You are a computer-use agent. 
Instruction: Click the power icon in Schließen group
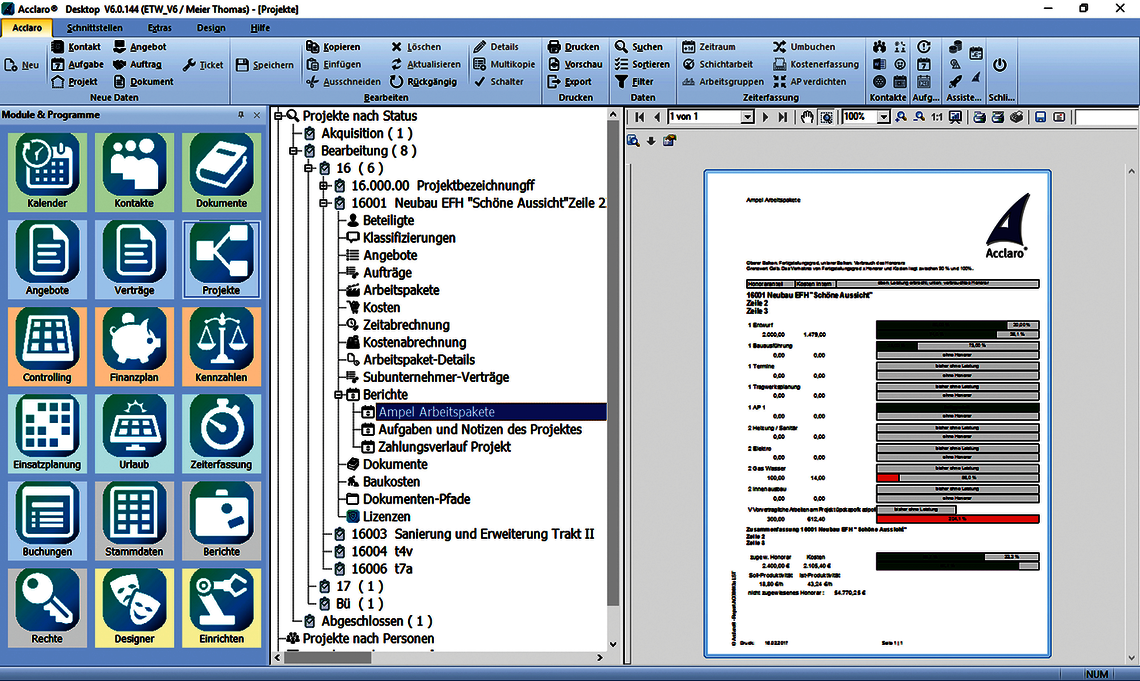(1000, 65)
